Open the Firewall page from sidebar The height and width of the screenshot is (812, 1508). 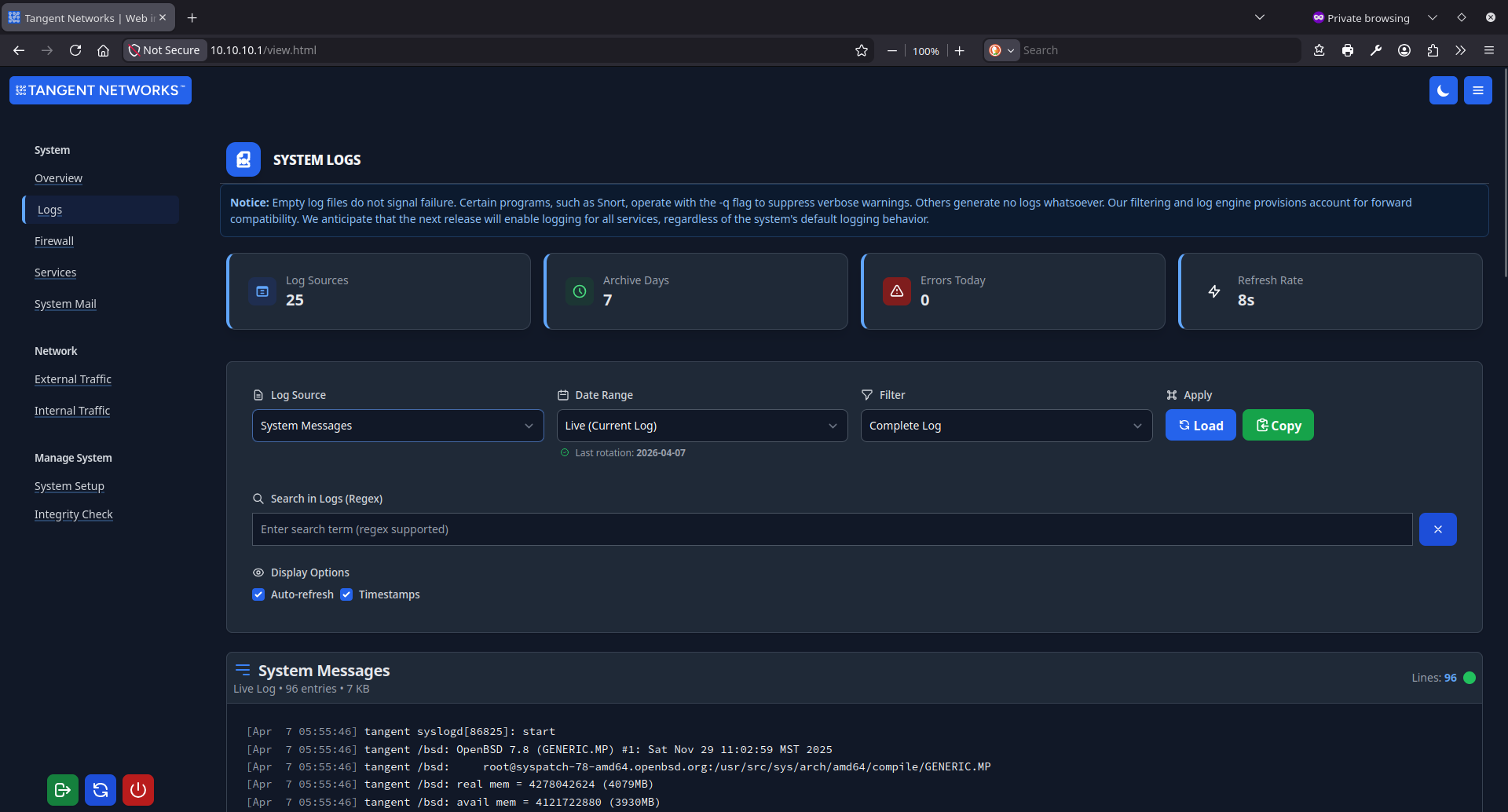click(53, 240)
